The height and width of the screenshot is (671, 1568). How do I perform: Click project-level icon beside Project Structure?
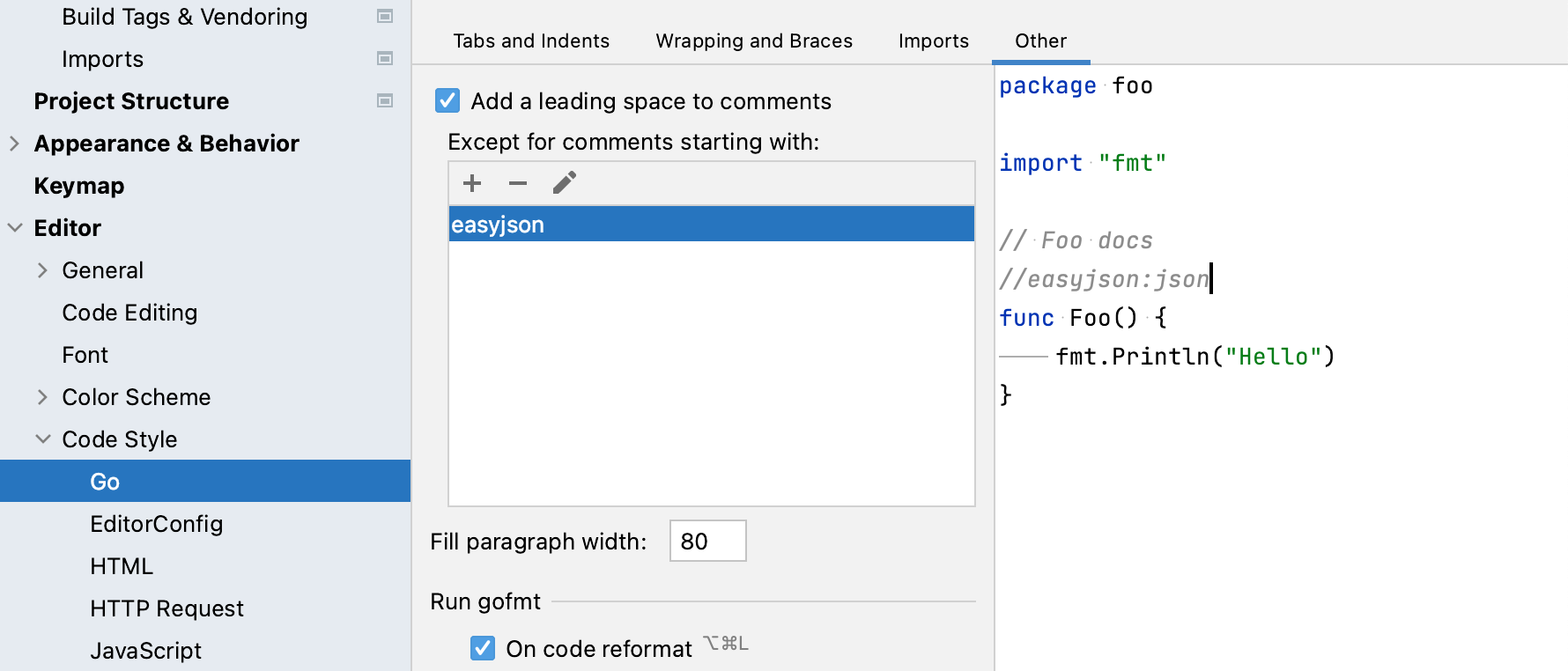(385, 101)
